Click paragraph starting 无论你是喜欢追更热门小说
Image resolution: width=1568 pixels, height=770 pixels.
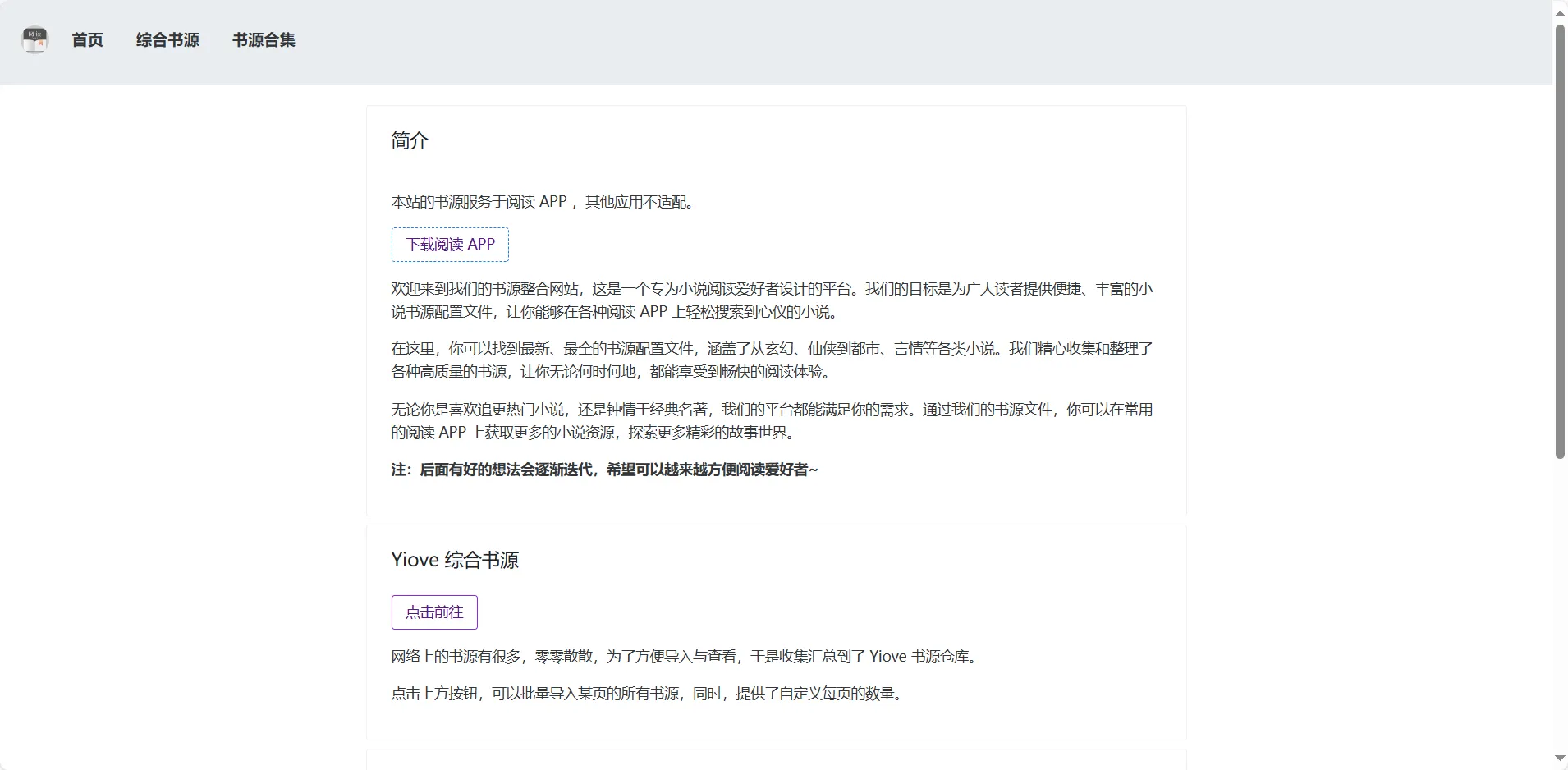(x=772, y=421)
